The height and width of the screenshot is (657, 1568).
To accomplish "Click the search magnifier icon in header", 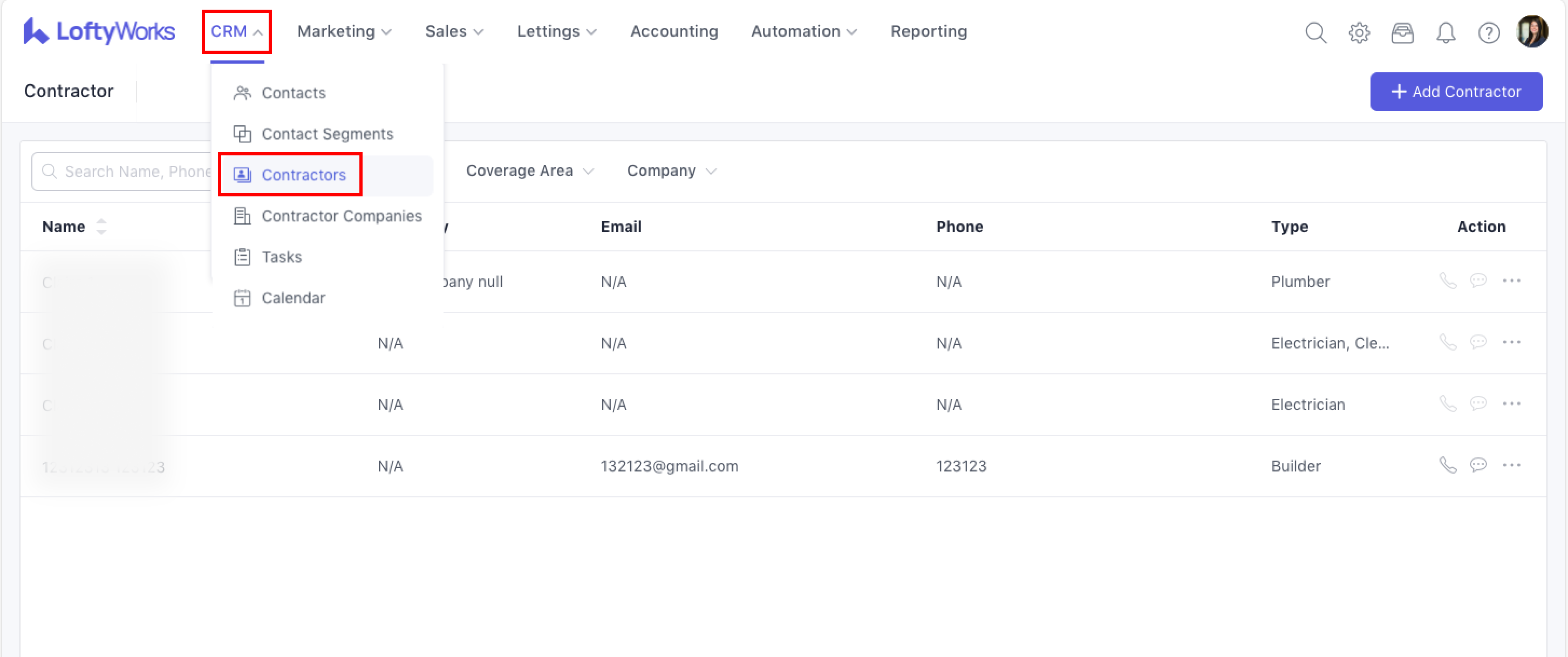I will 1315,32.
